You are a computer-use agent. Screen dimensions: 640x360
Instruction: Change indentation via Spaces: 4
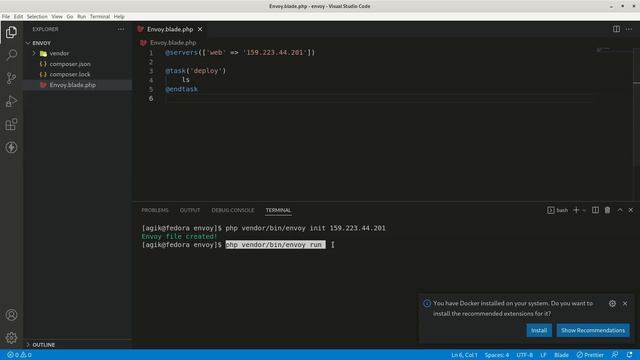click(497, 355)
